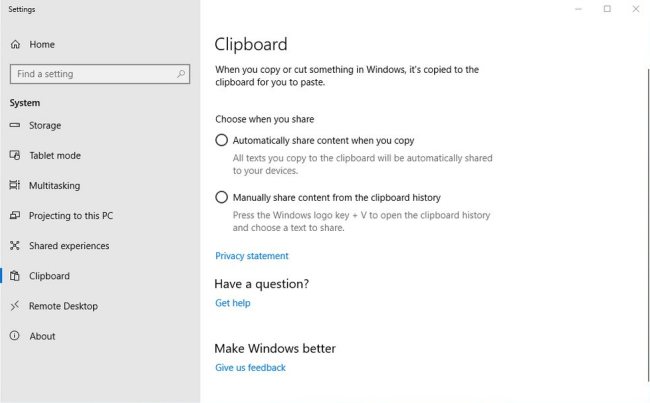Click the vertical scrollbar on right edge

coord(648,224)
